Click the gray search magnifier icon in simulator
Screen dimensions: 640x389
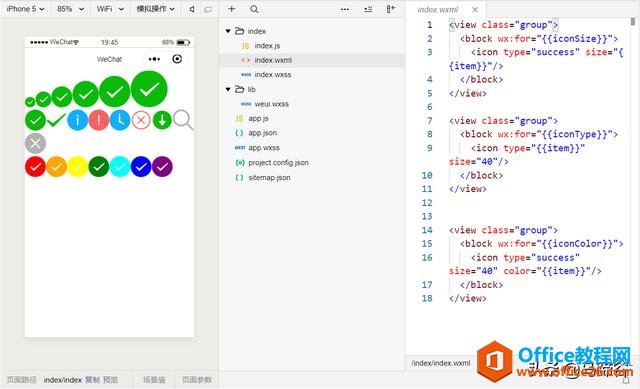coord(183,120)
